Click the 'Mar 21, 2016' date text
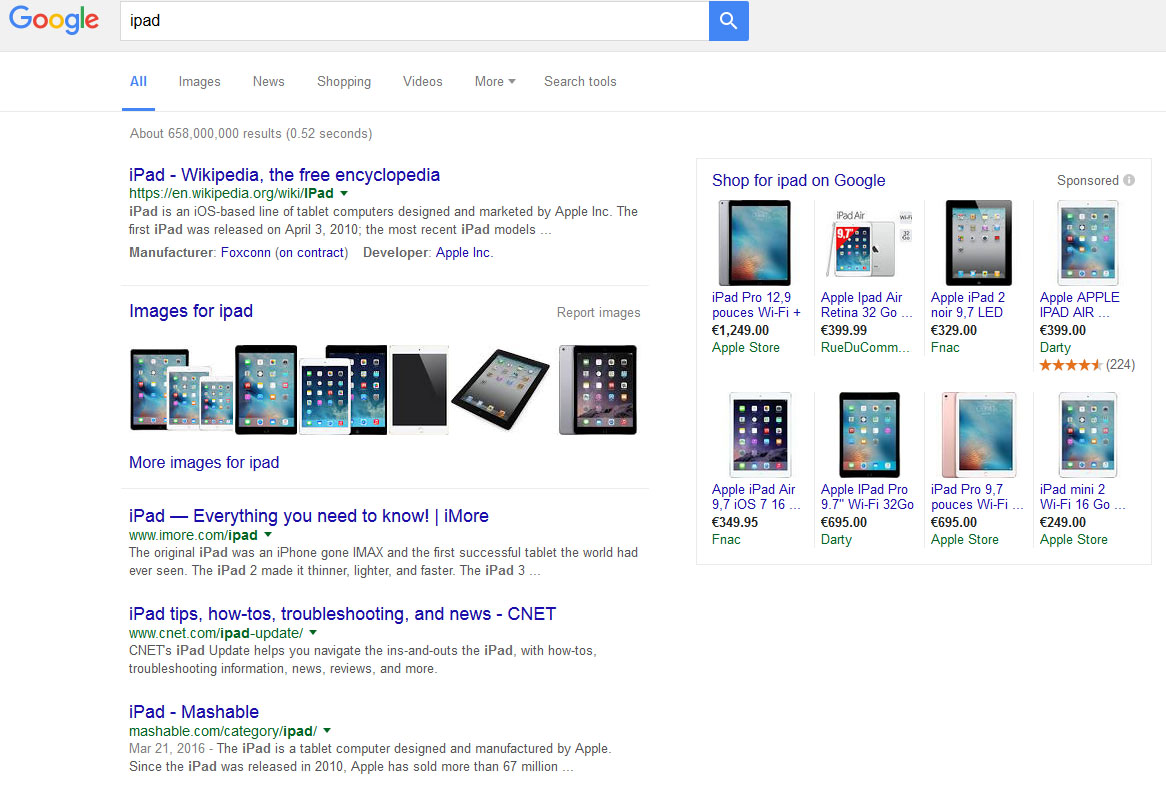The image size is (1166, 788). pyautogui.click(x=167, y=749)
